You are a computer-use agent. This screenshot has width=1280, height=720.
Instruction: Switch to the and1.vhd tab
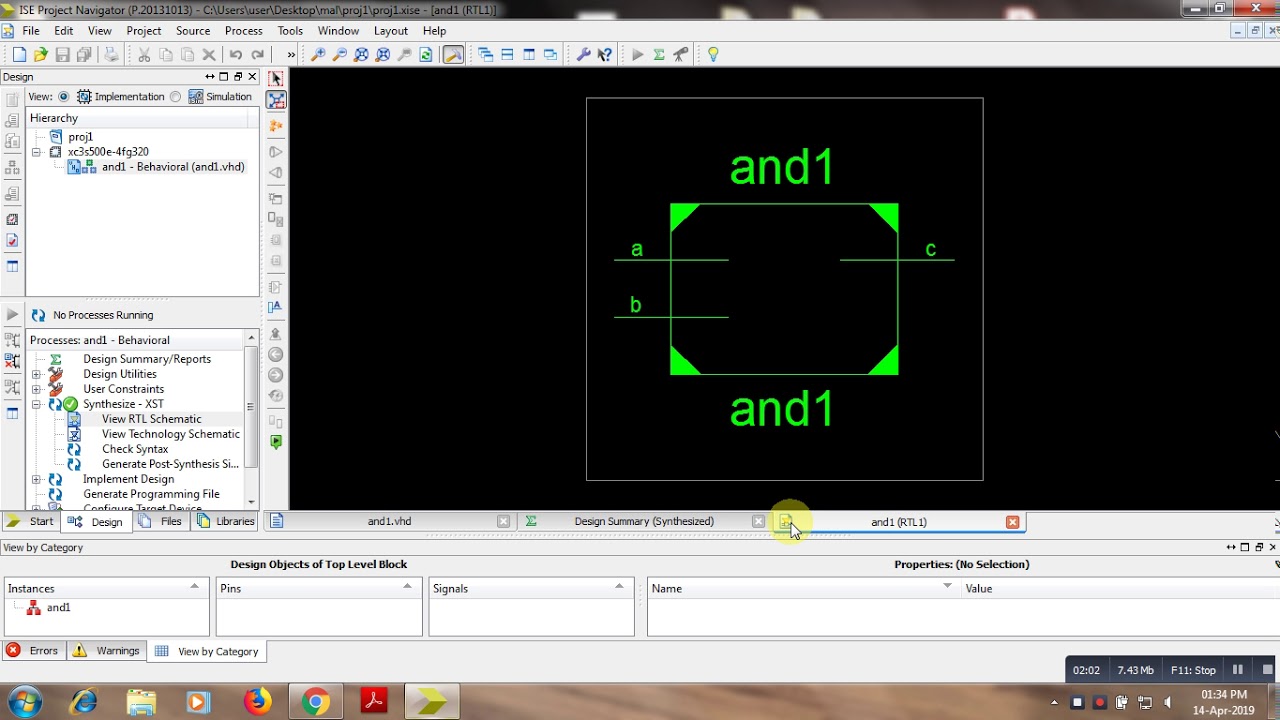389,521
